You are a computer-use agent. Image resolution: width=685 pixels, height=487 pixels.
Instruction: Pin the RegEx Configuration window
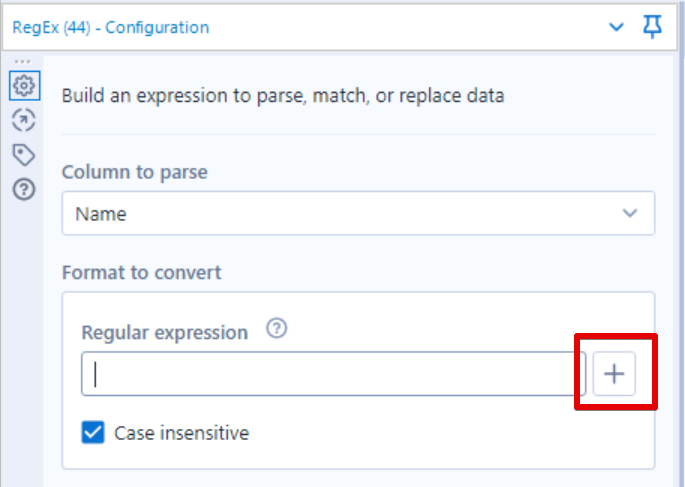click(x=652, y=27)
